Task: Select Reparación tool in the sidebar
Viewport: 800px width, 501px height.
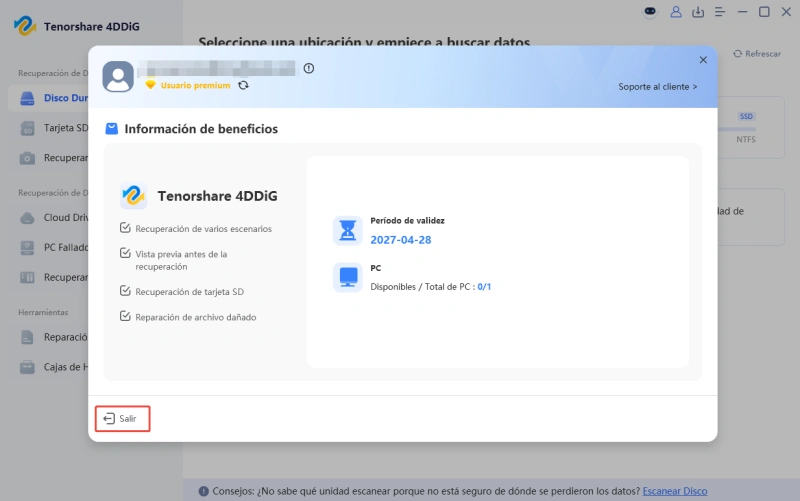Action: [x=50, y=337]
